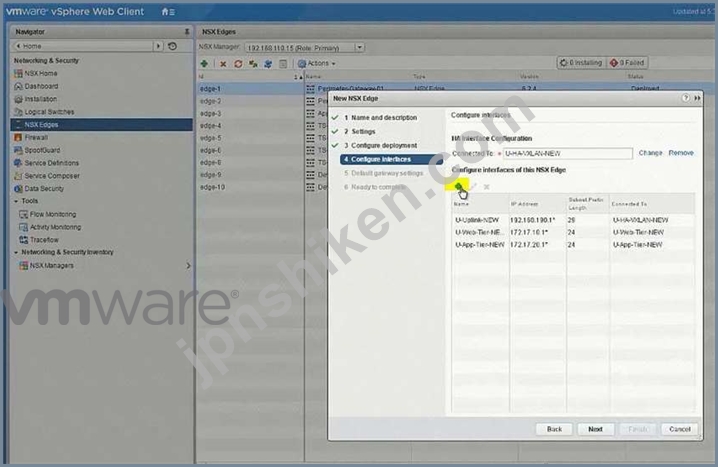The height and width of the screenshot is (467, 718).
Task: Collapse Networking & Security Inventory section
Action: [x=16, y=252]
